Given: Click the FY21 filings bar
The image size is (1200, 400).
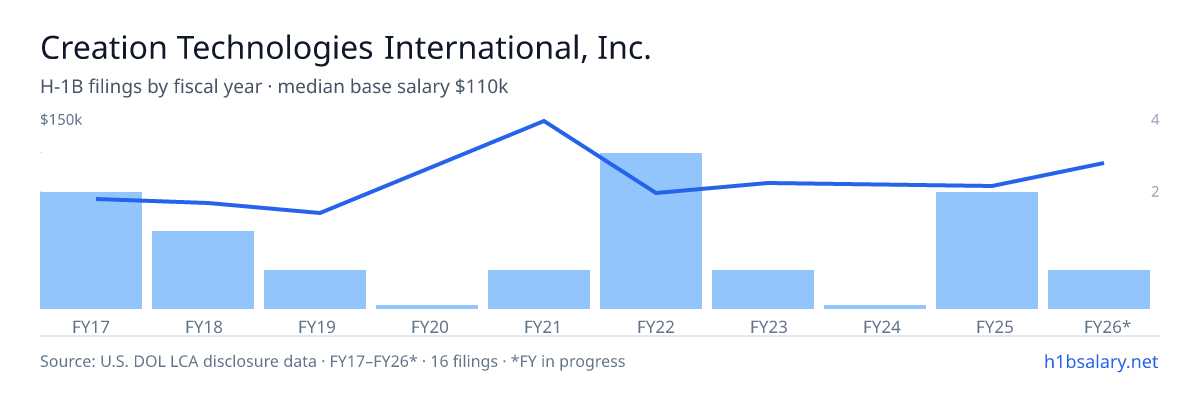Looking at the screenshot, I should point(539,289).
